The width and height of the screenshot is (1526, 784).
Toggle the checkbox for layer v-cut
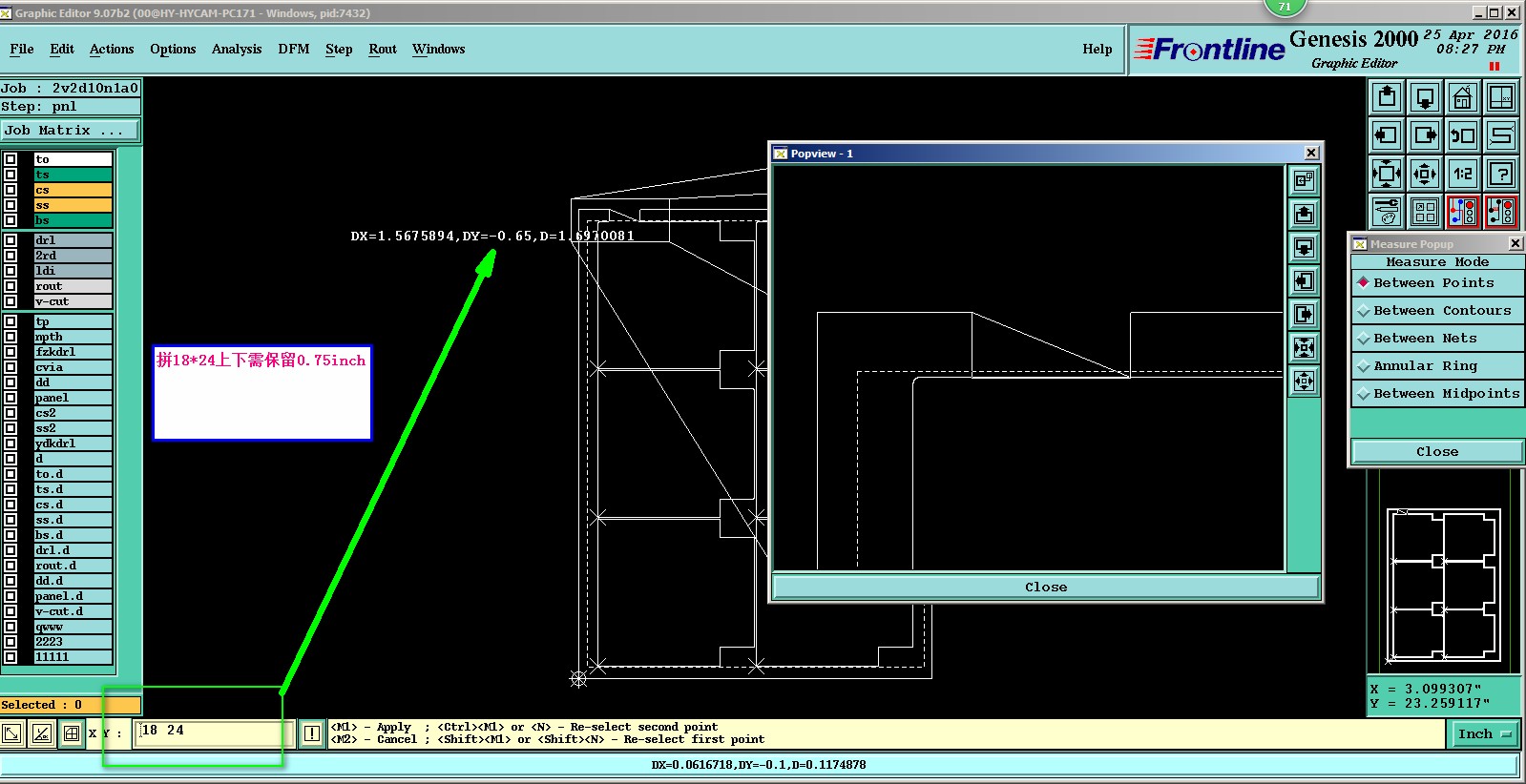(10, 301)
